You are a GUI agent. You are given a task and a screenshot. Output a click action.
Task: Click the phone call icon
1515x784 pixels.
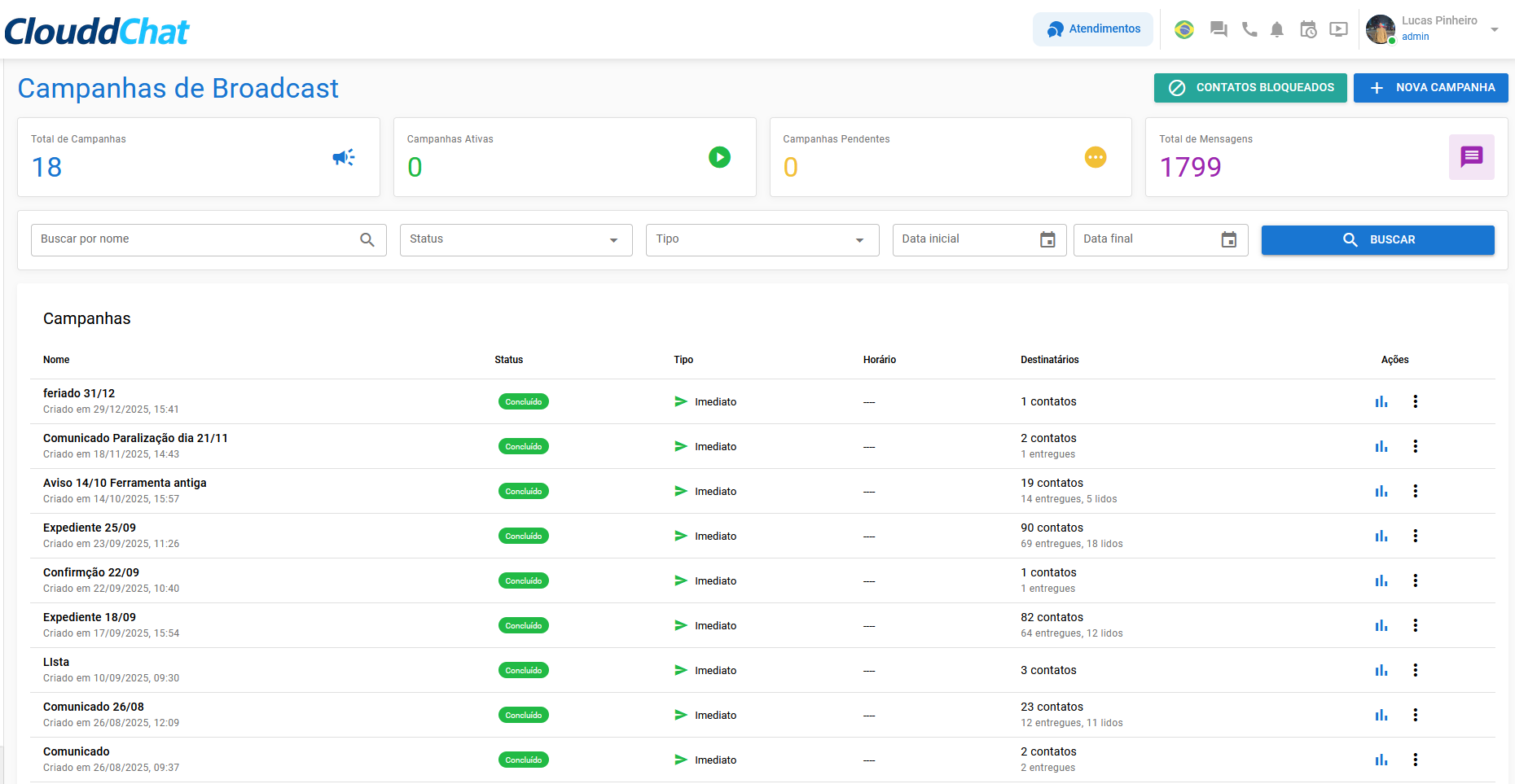click(x=1249, y=30)
